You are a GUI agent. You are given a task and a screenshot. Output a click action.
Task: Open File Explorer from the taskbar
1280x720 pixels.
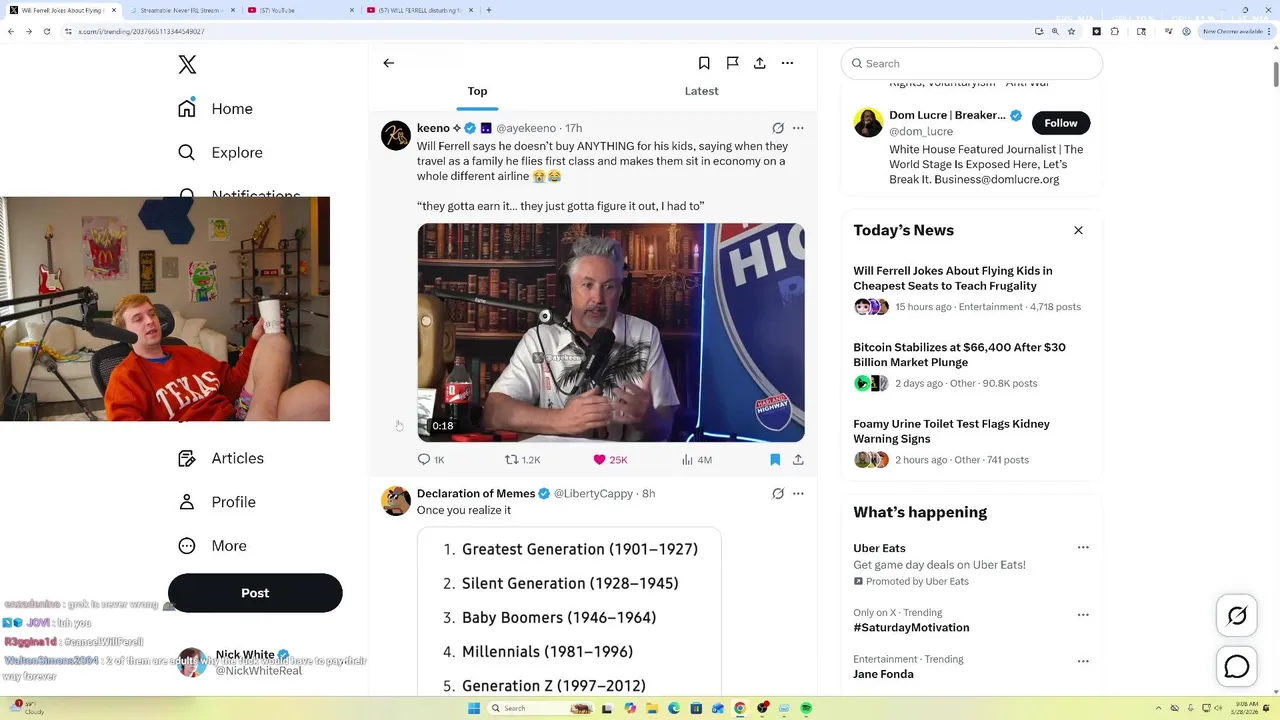pos(651,708)
